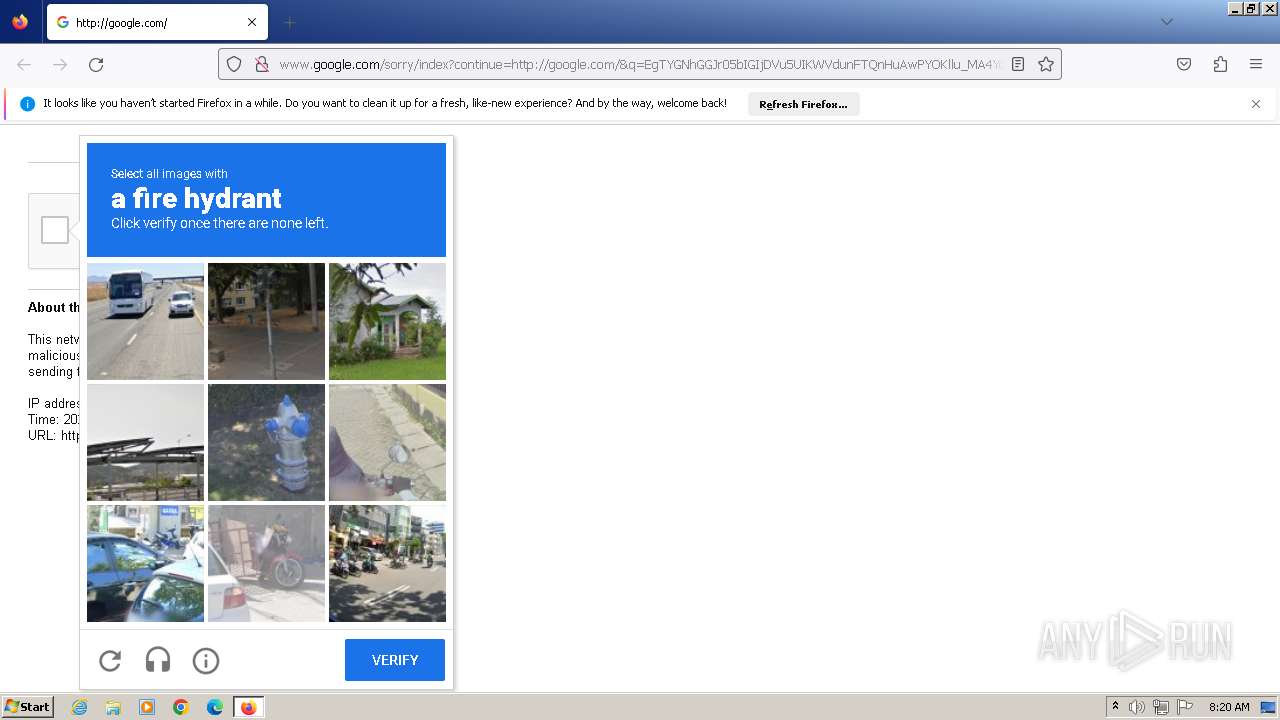The width and height of the screenshot is (1280, 720).
Task: Select the bus on highway image tile
Action: (145, 321)
